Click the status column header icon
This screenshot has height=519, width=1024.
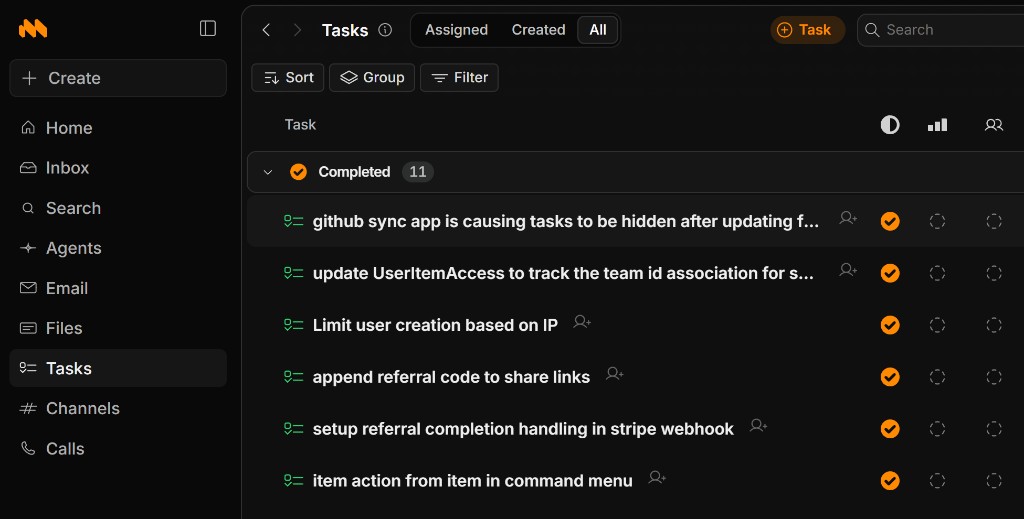click(889, 125)
